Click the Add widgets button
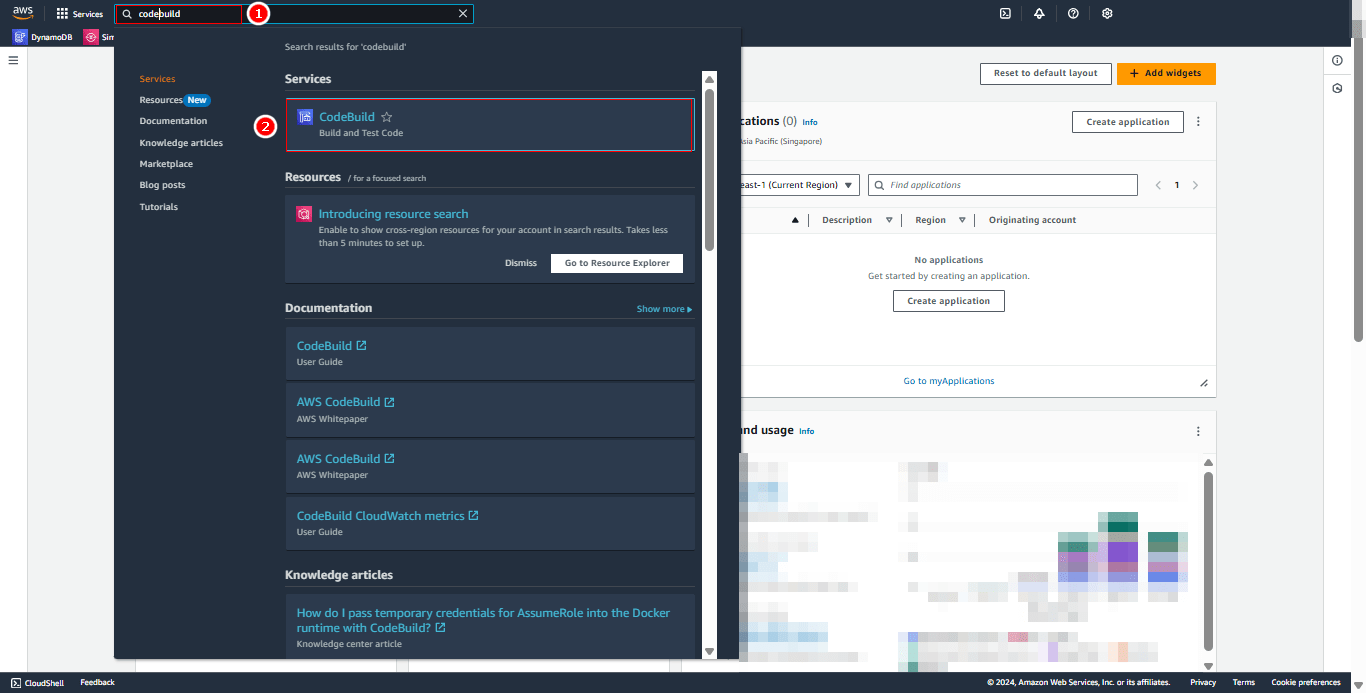1366x693 pixels. 1166,73
